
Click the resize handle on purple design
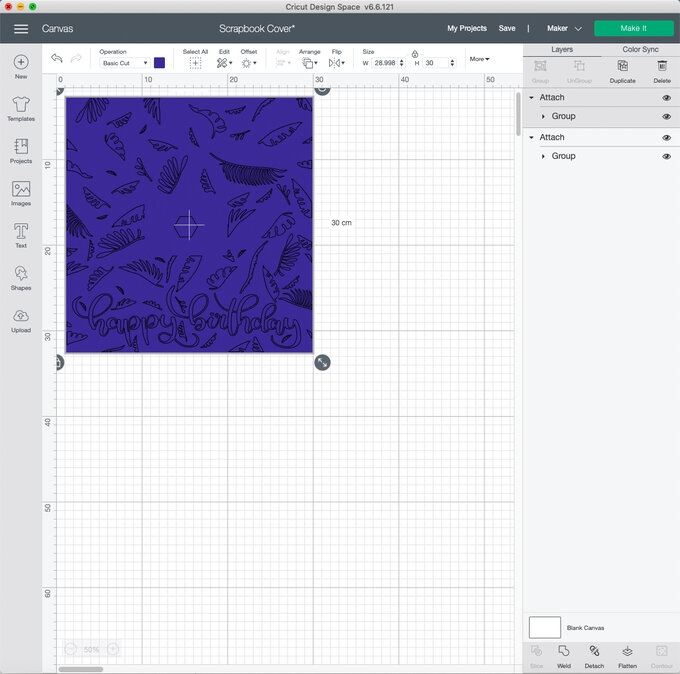coord(322,362)
